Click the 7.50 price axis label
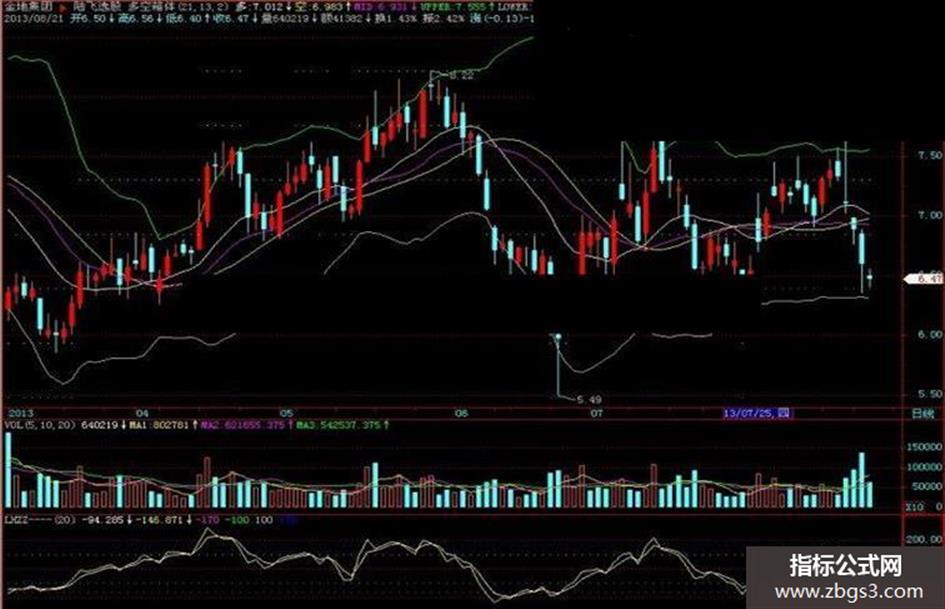The height and width of the screenshot is (609, 945). 929,156
